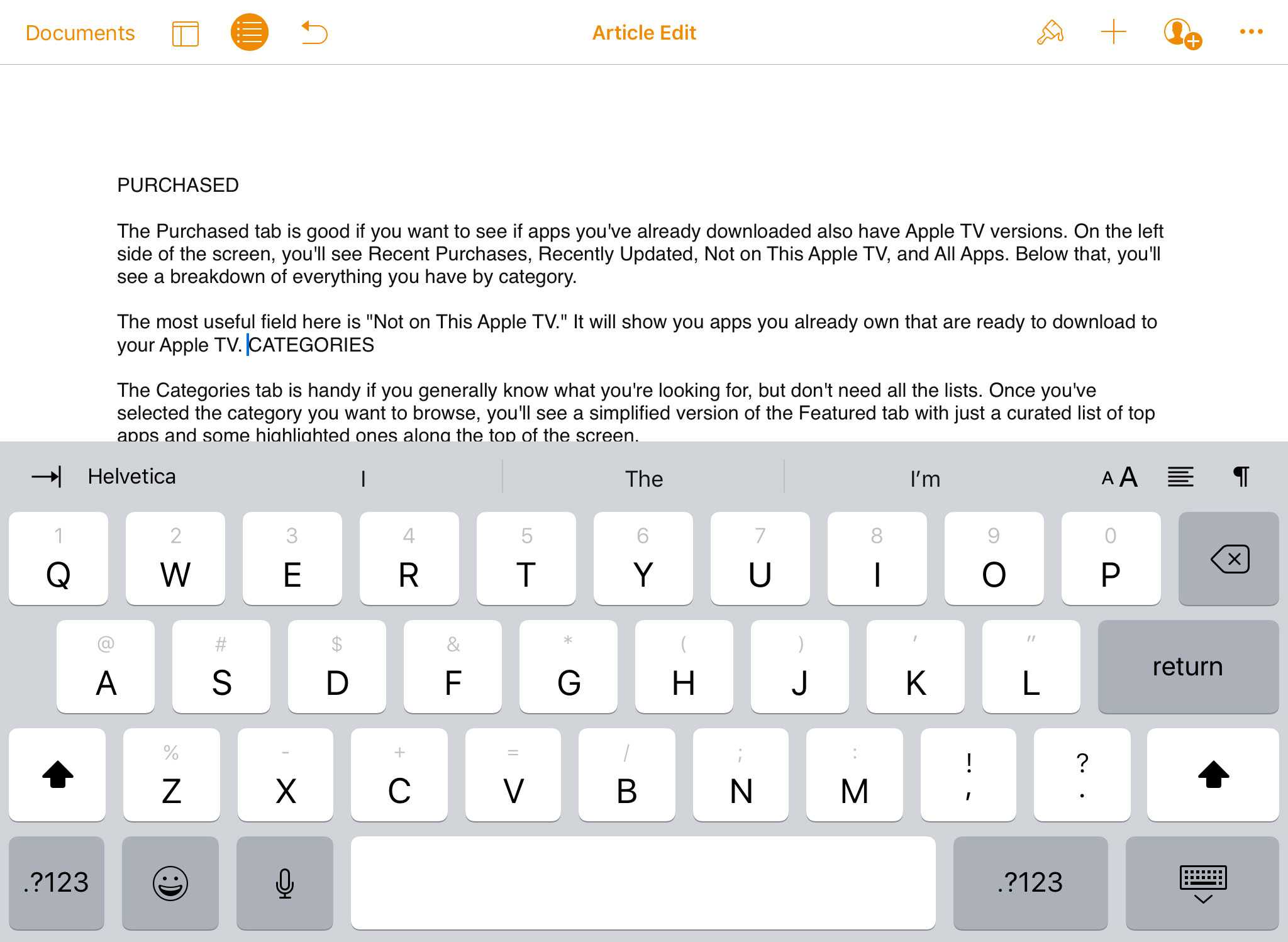Tap the undo arrow icon
The width and height of the screenshot is (1288, 942).
pos(314,33)
